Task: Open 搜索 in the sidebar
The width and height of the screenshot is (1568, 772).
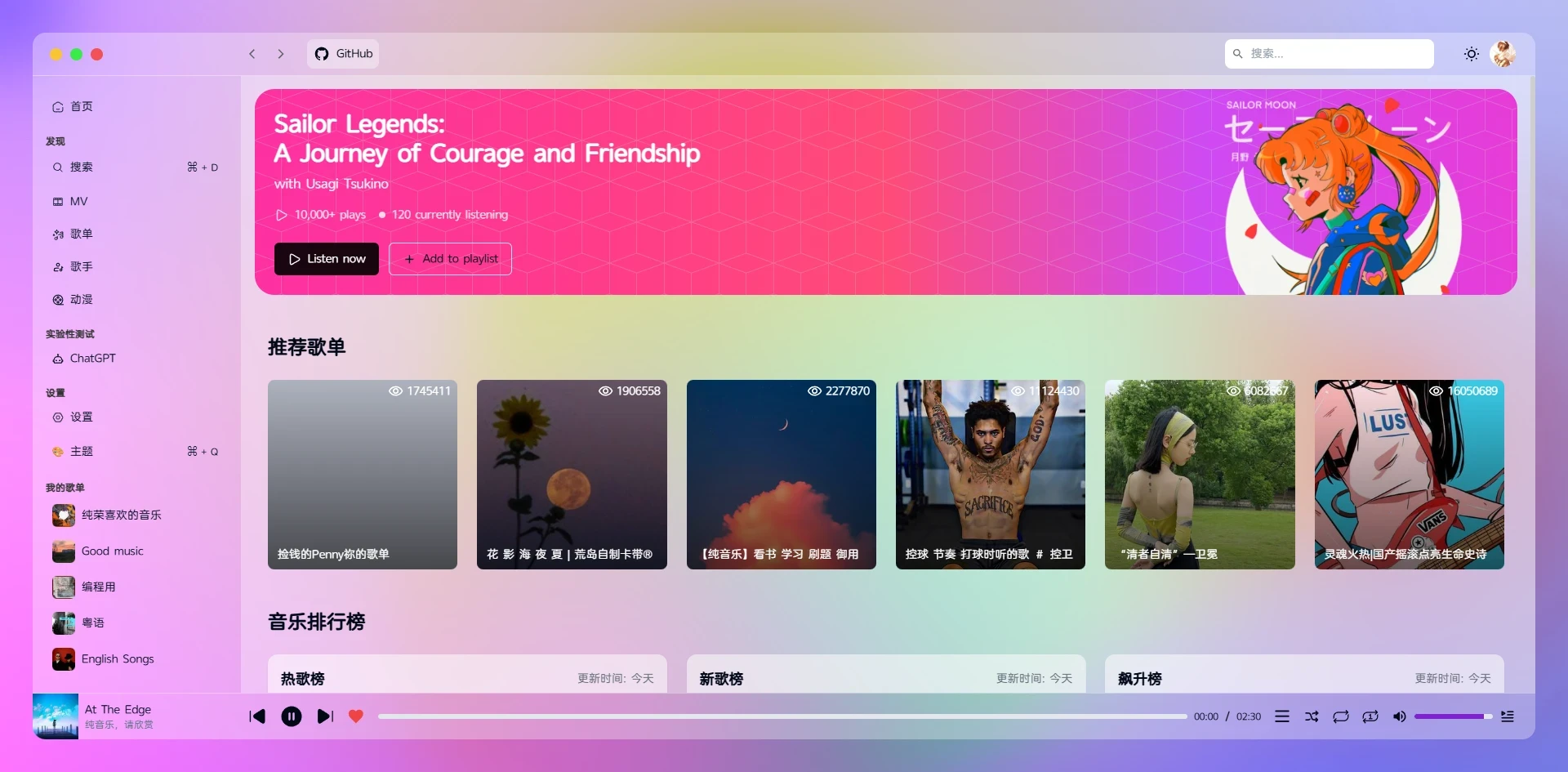Action: [136, 167]
